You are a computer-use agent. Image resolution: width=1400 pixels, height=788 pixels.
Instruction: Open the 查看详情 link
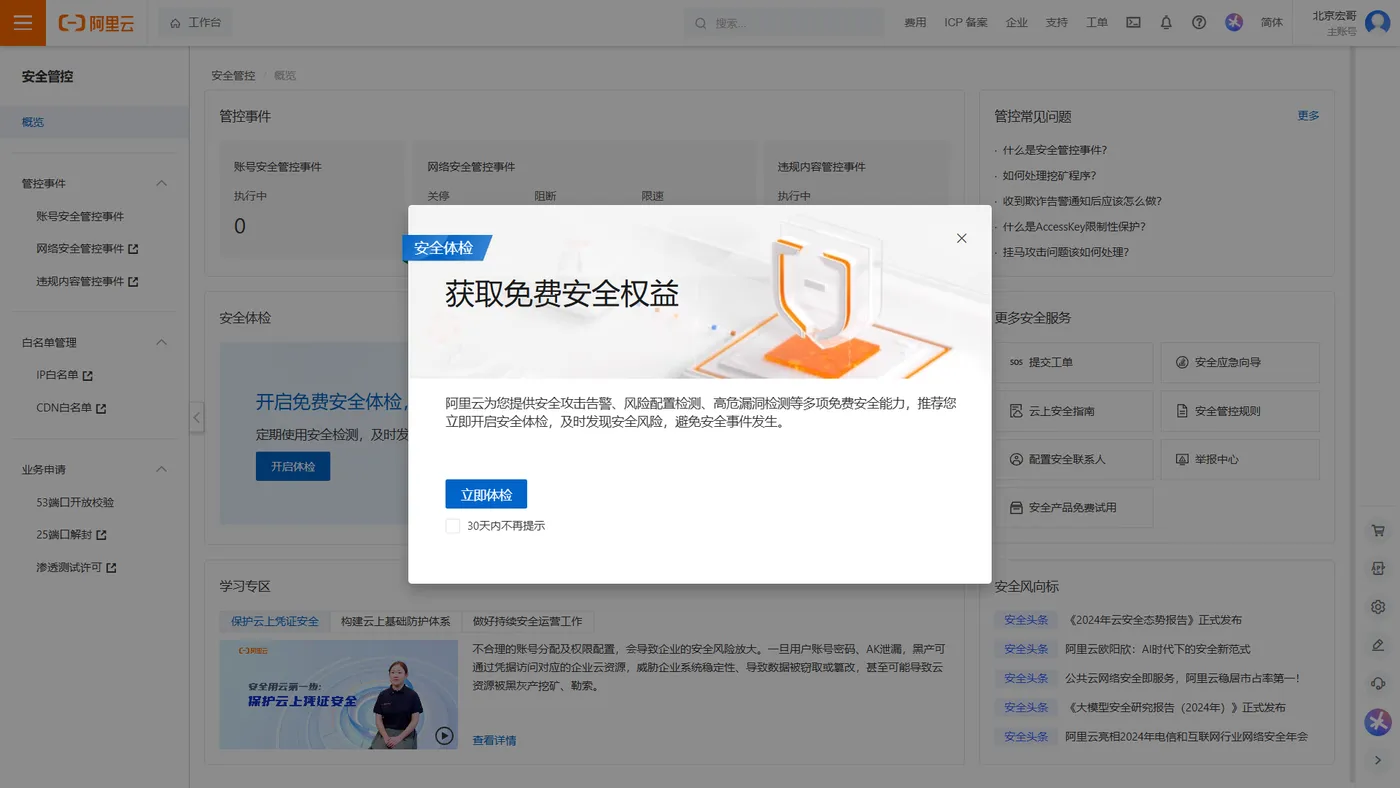click(494, 741)
